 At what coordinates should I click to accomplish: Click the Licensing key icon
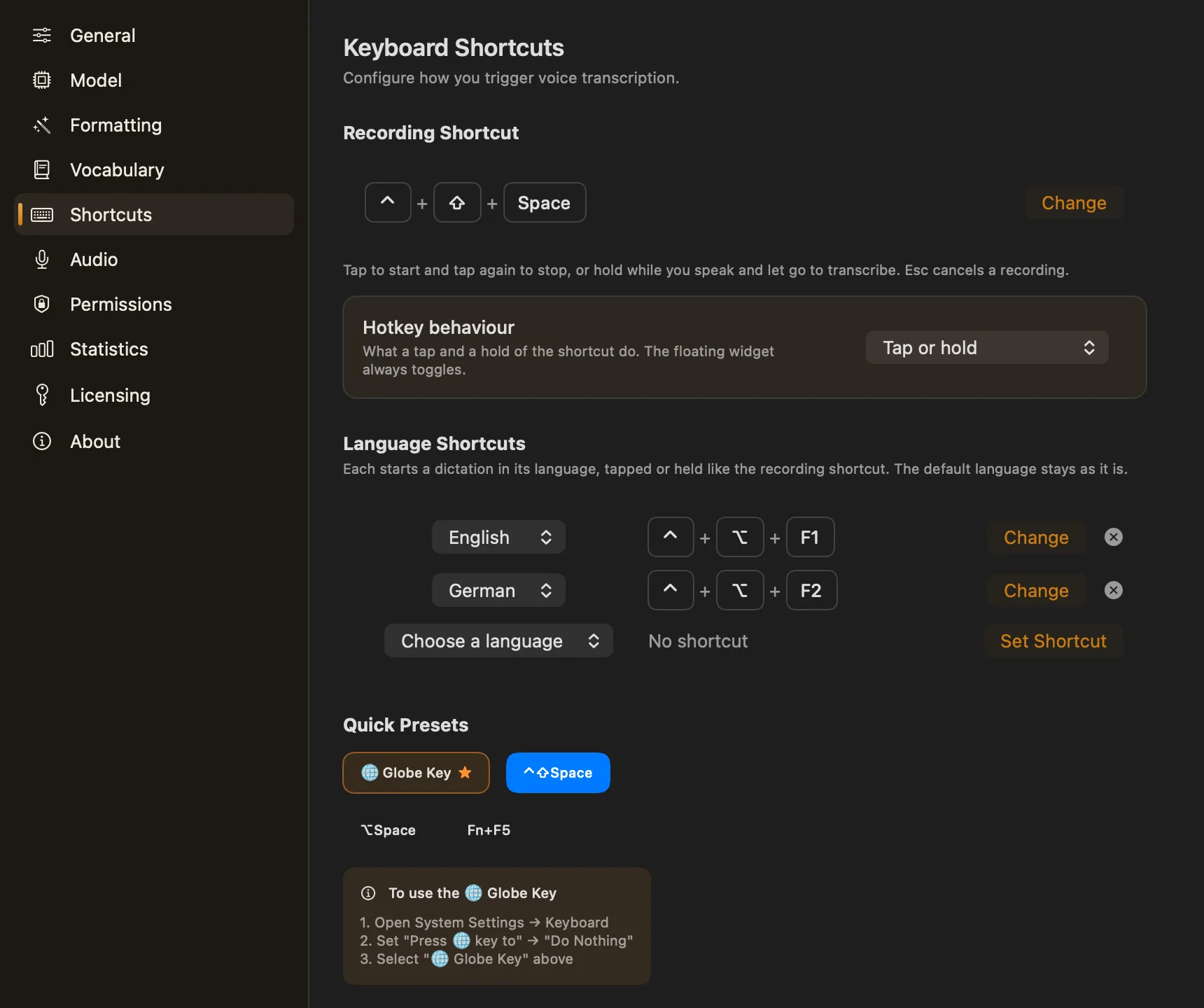tap(42, 395)
